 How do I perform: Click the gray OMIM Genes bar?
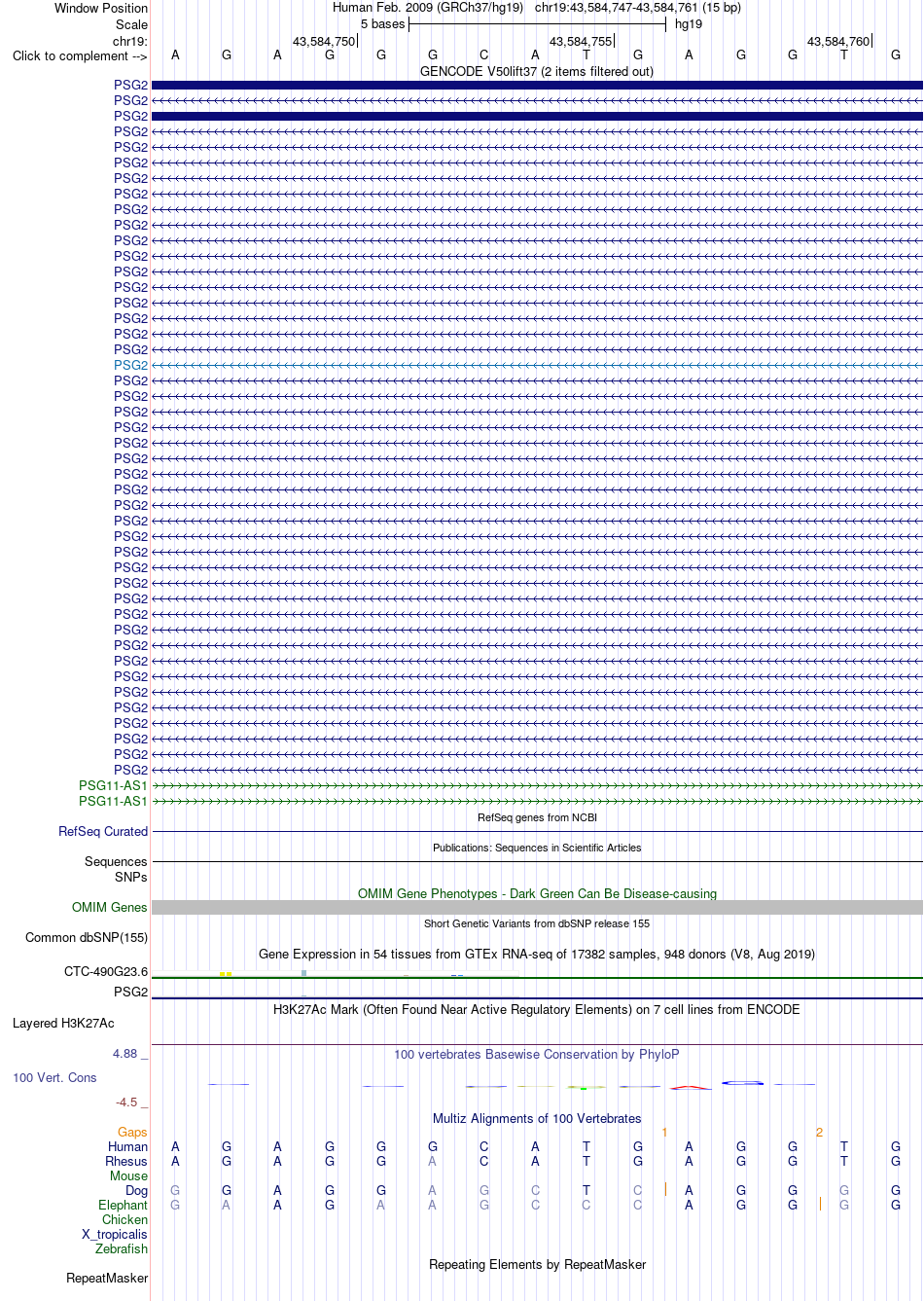[x=537, y=907]
